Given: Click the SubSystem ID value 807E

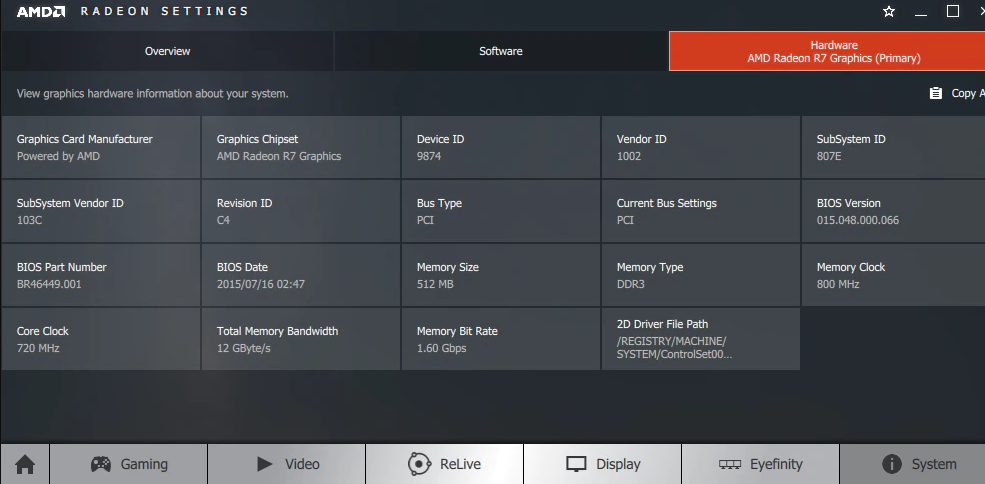Looking at the screenshot, I should [x=829, y=156].
